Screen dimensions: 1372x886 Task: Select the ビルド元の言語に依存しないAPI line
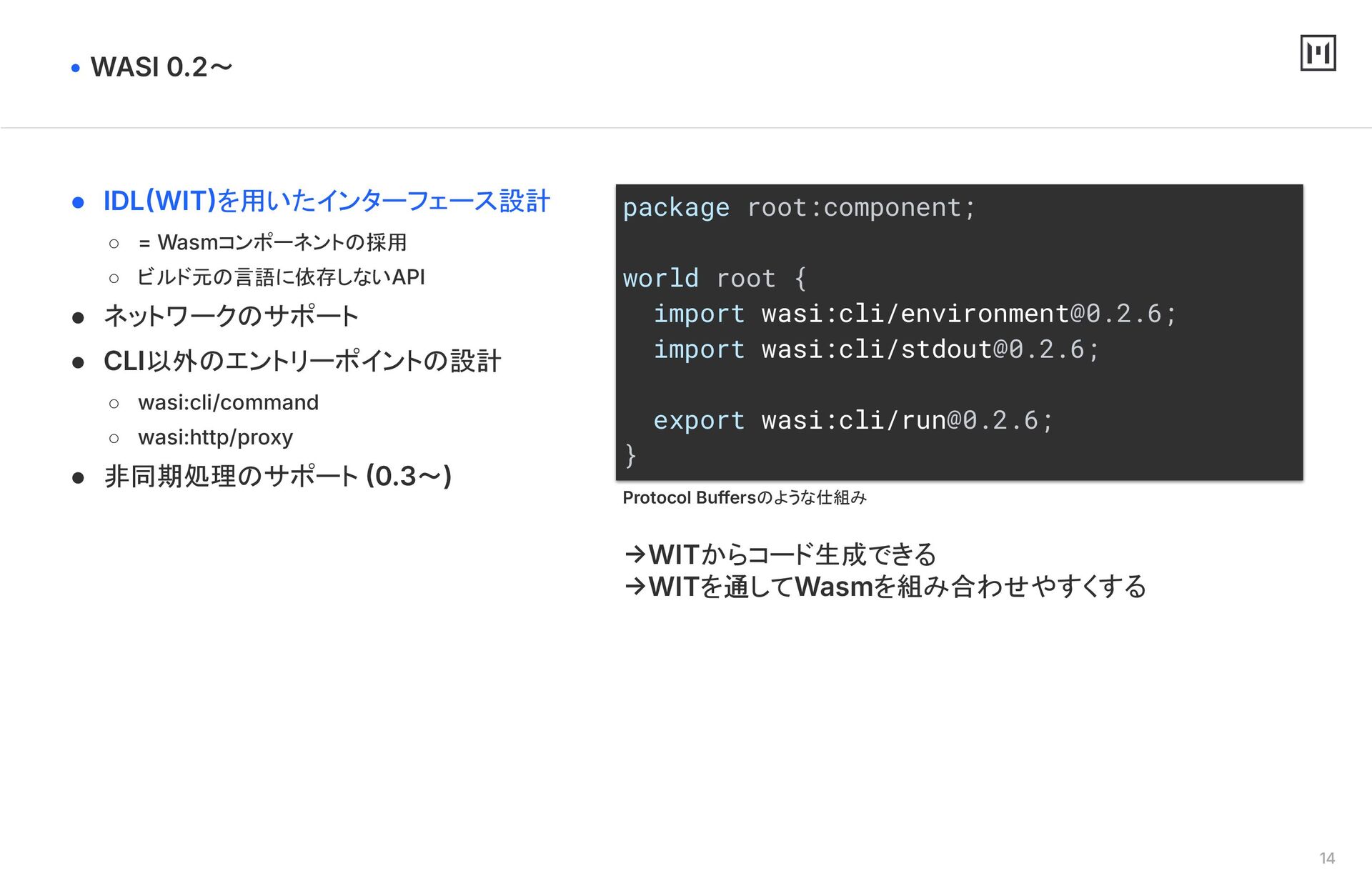(281, 277)
